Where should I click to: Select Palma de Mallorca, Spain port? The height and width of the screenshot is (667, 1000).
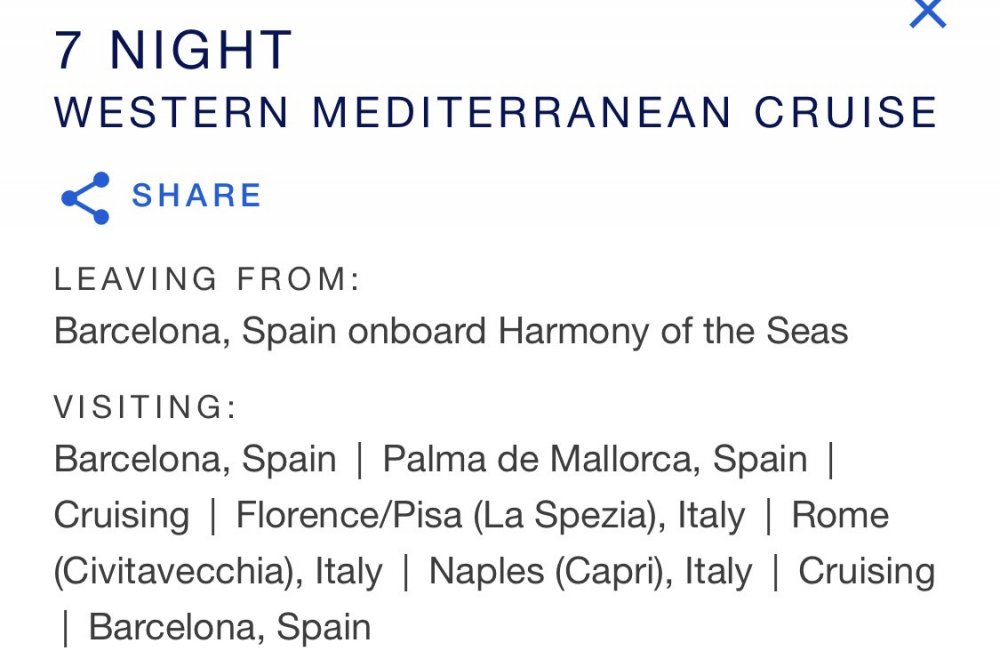(x=595, y=459)
